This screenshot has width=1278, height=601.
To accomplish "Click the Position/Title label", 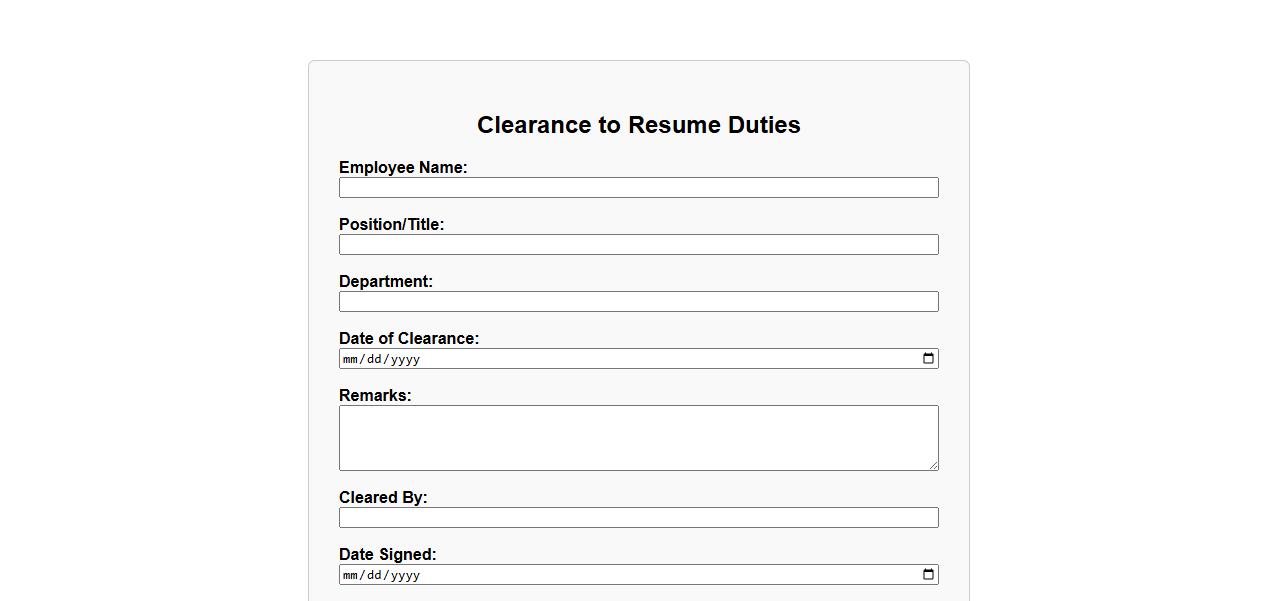I will 391,225.
